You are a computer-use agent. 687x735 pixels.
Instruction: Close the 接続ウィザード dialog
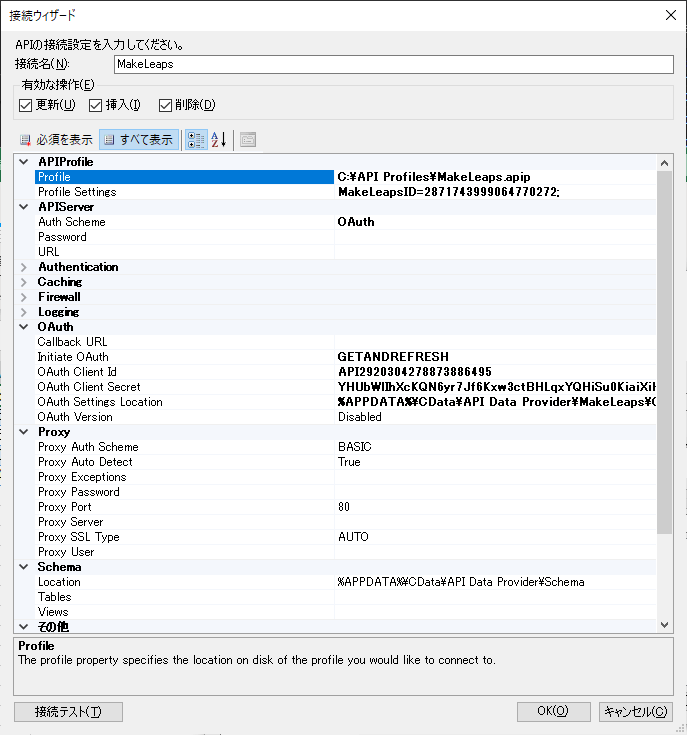click(671, 15)
